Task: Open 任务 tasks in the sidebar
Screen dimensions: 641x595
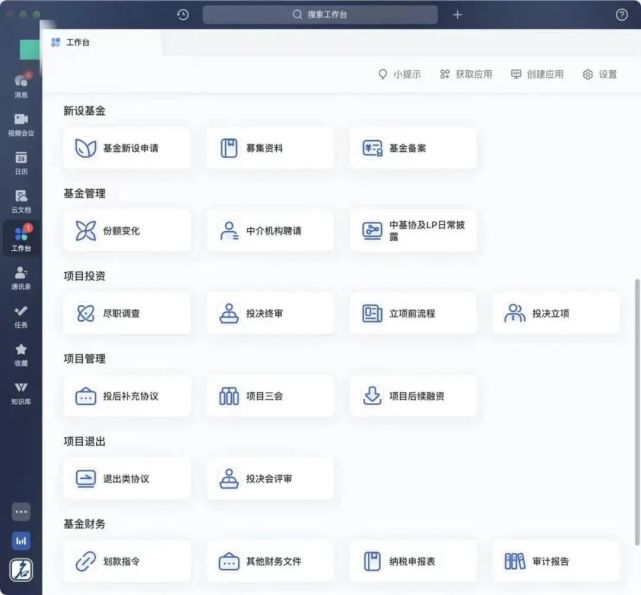Action: pos(21,317)
